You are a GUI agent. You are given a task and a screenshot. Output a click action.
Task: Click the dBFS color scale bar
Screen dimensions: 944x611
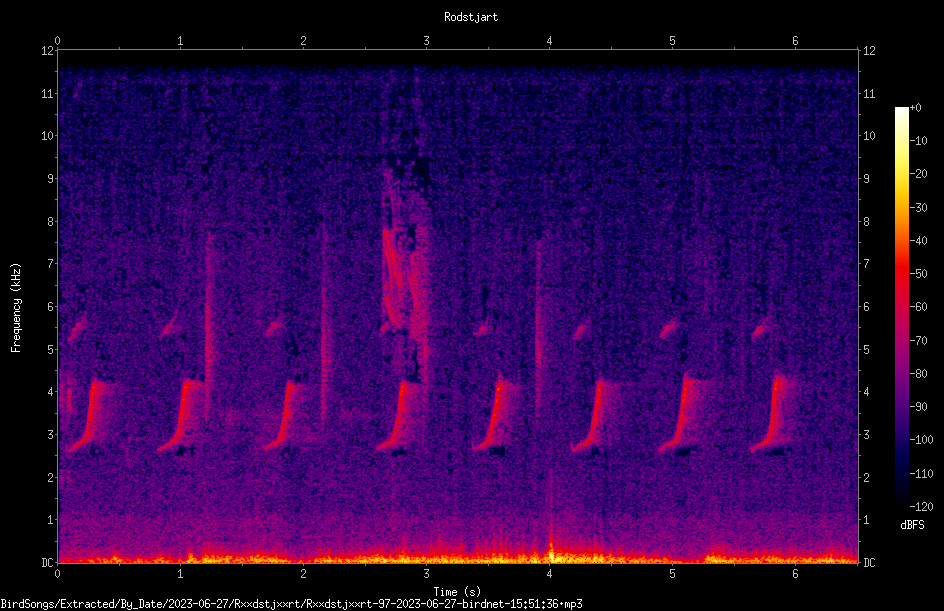click(901, 306)
